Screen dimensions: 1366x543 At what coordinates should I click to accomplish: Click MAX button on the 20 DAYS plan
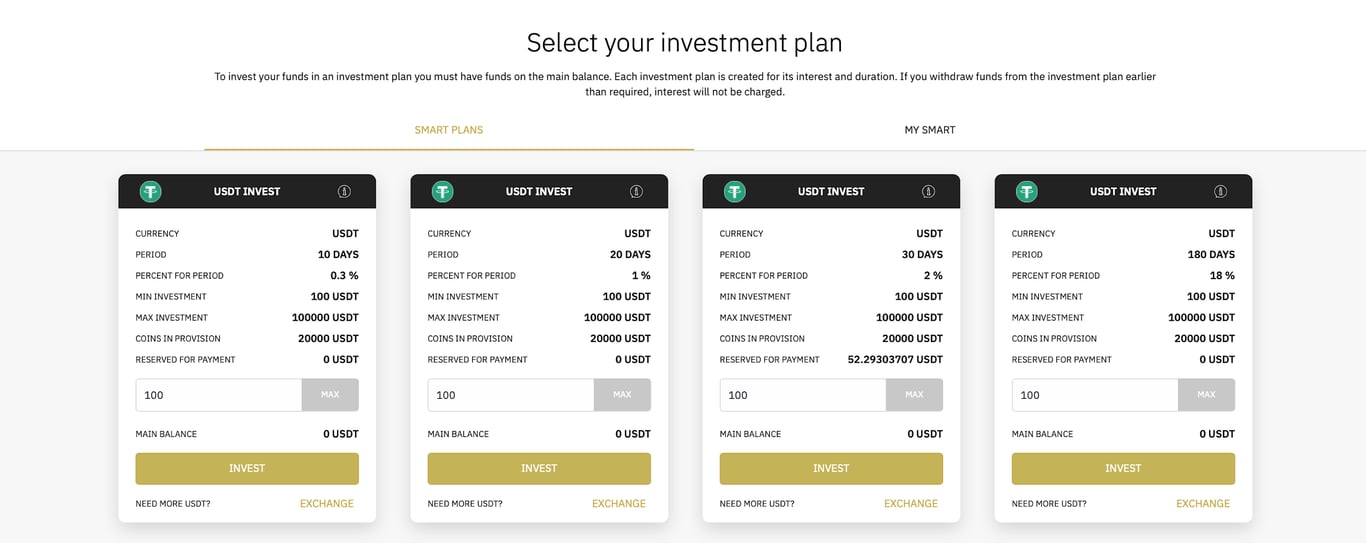point(622,395)
